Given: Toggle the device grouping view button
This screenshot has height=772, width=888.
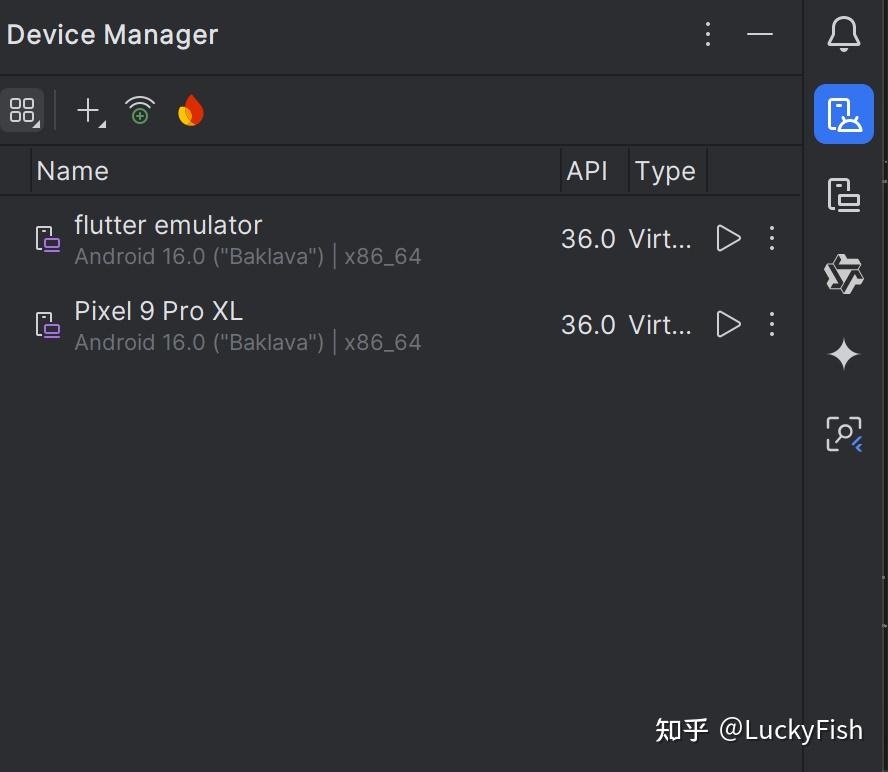Looking at the screenshot, I should 22,111.
